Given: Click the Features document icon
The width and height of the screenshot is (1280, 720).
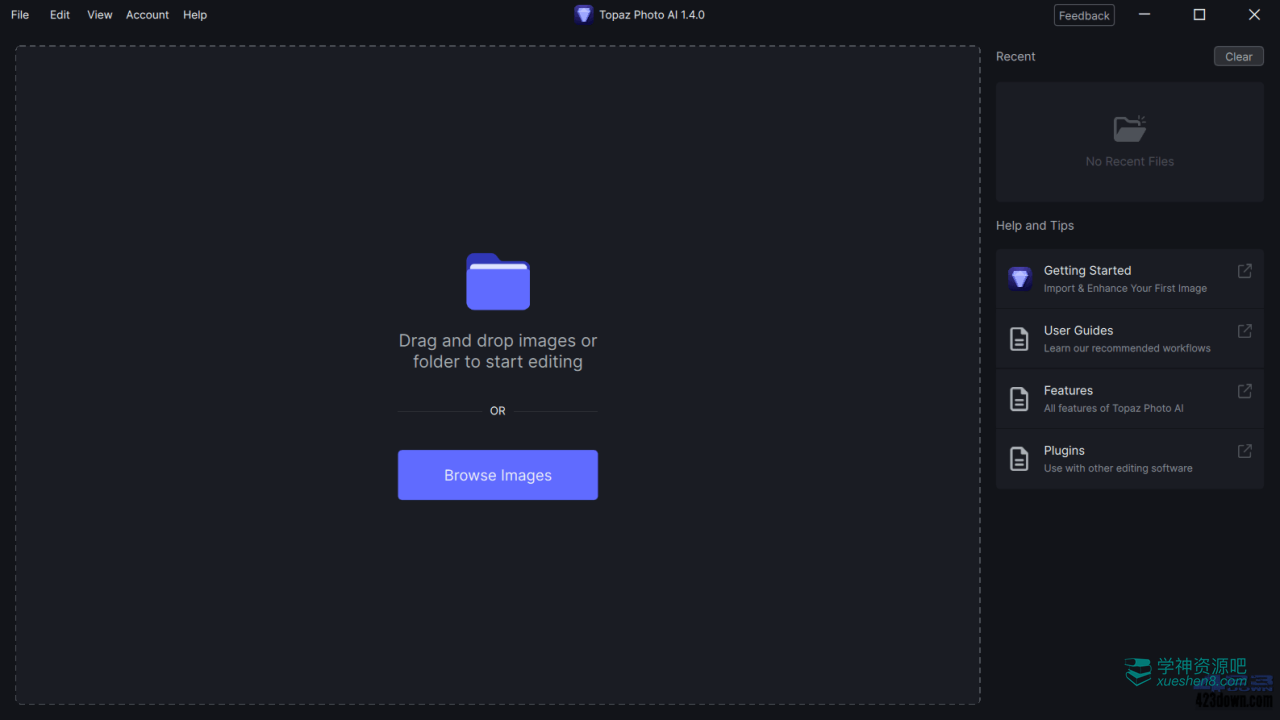Looking at the screenshot, I should click(1019, 399).
